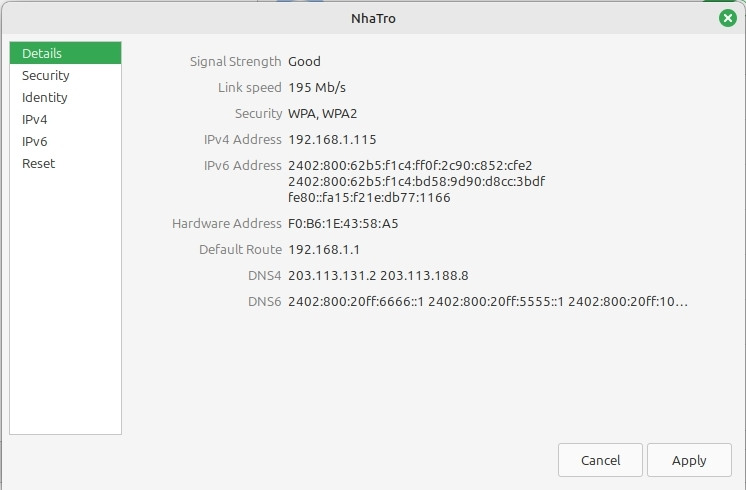The height and width of the screenshot is (490, 746).
Task: Click Apply to save connection settings
Action: point(689,460)
